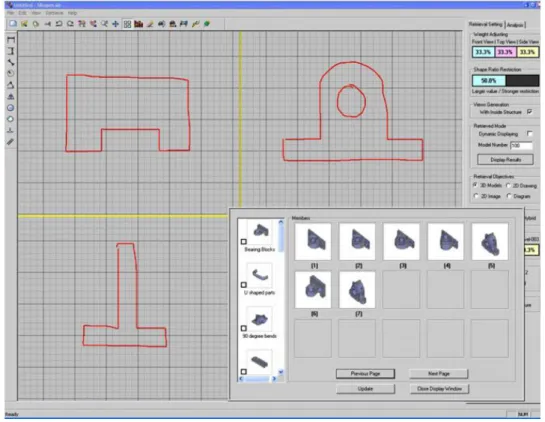Switch to the Retrieval Setting tab
545x422 pixels.
coord(486,24)
